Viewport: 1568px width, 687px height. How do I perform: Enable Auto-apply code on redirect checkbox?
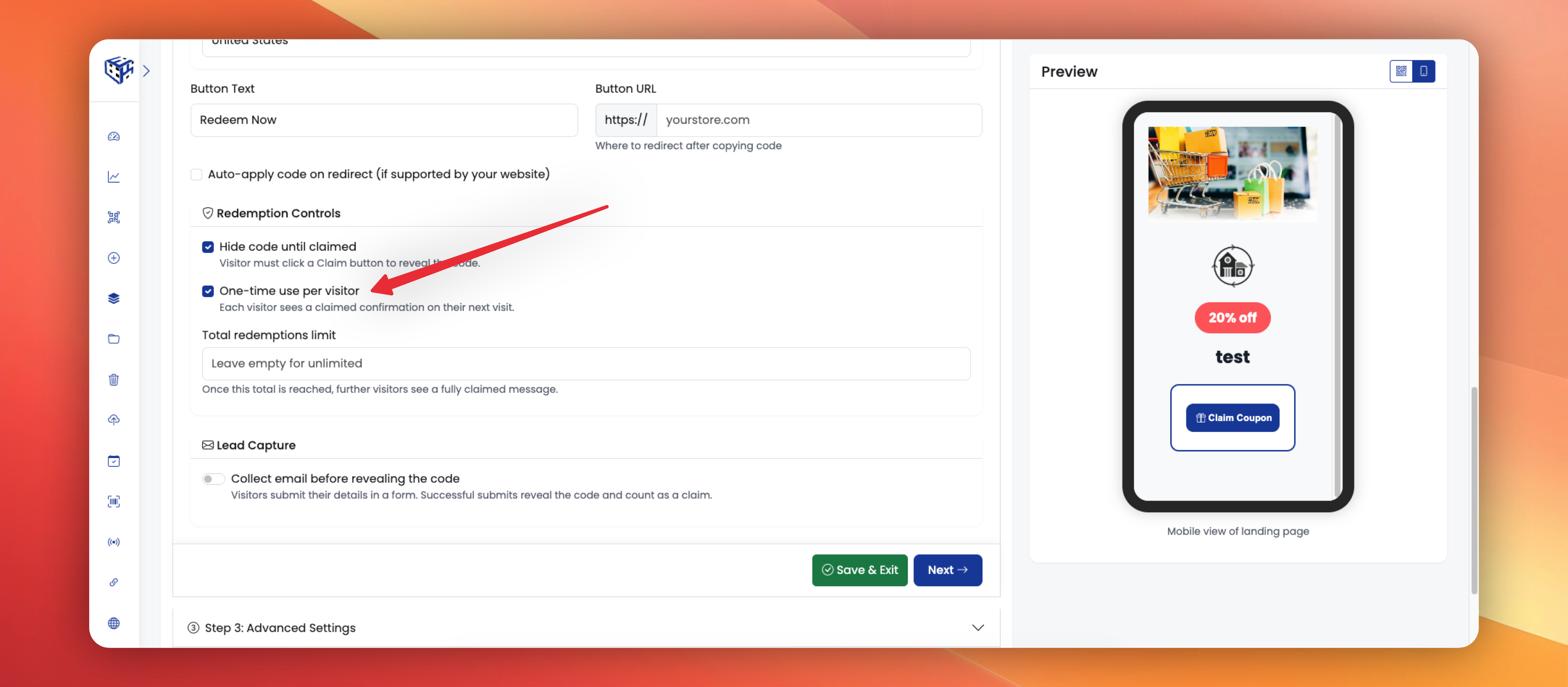click(x=197, y=175)
